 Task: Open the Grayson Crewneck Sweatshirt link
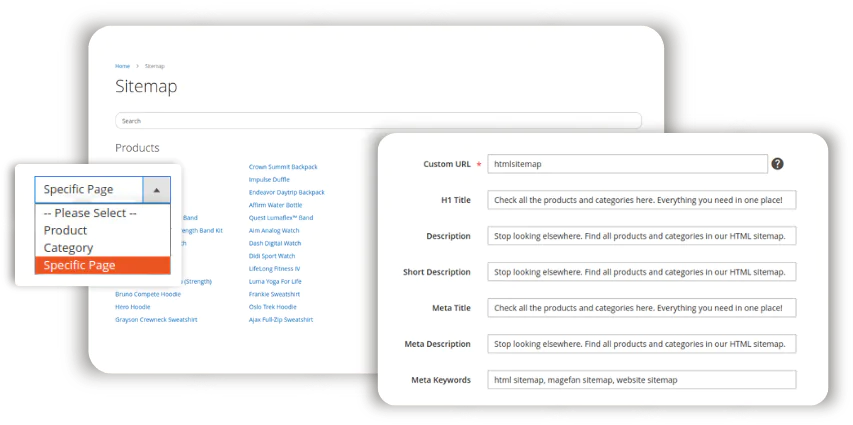[156, 319]
